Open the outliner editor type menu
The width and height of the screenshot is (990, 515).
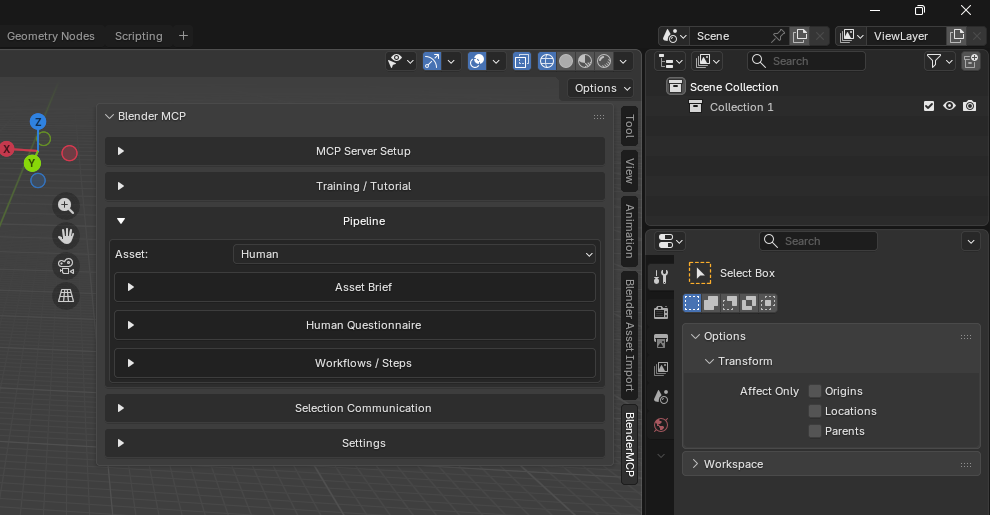(670, 61)
